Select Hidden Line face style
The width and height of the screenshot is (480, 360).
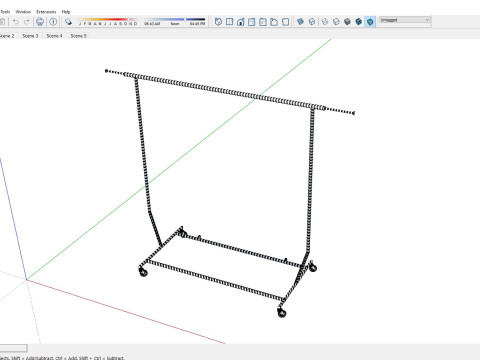336,22
